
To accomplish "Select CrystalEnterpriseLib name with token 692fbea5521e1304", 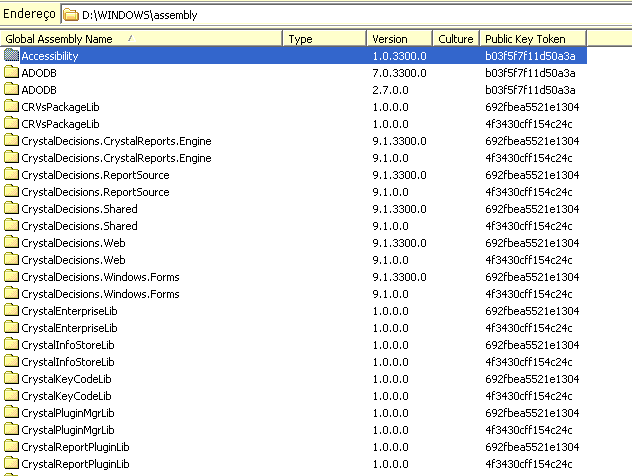I will coord(69,311).
